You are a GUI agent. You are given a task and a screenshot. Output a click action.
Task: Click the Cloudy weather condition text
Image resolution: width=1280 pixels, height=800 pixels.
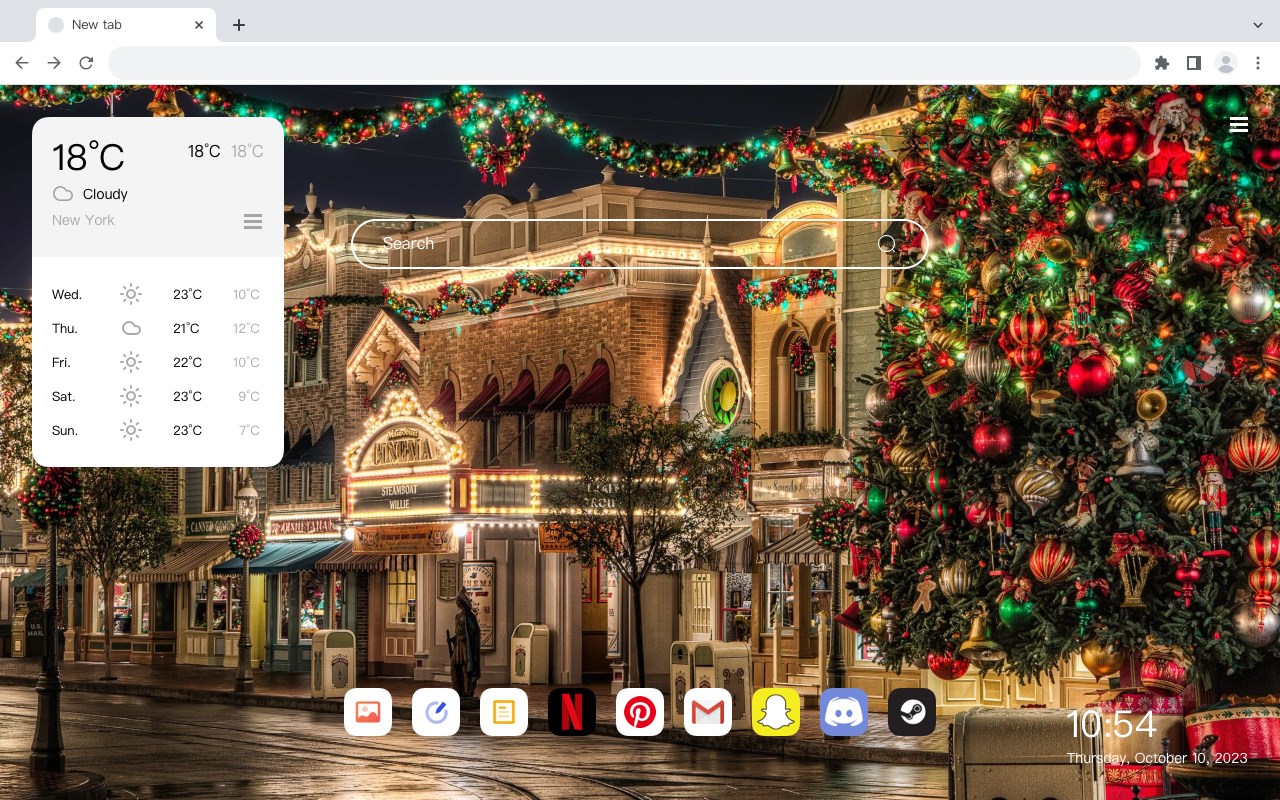105,194
